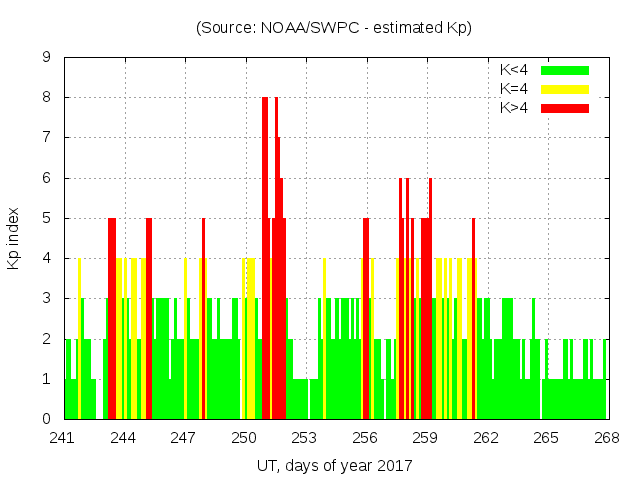Screen dimensions: 640x480
Task: Click the 268 tick label on x-axis
Action: point(606,438)
